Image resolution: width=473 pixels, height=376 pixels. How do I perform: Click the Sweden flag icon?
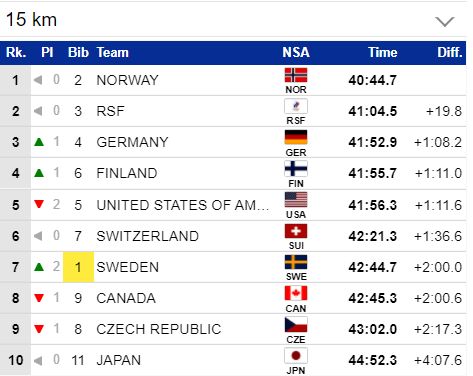[296, 262]
